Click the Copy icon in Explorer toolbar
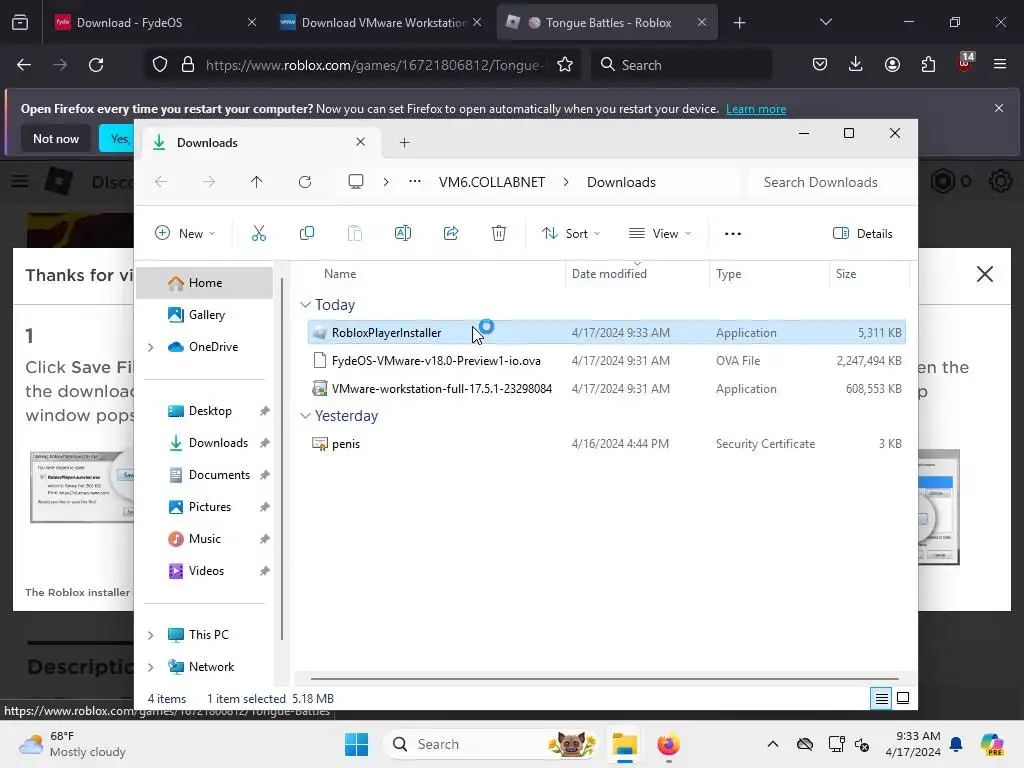 (306, 233)
